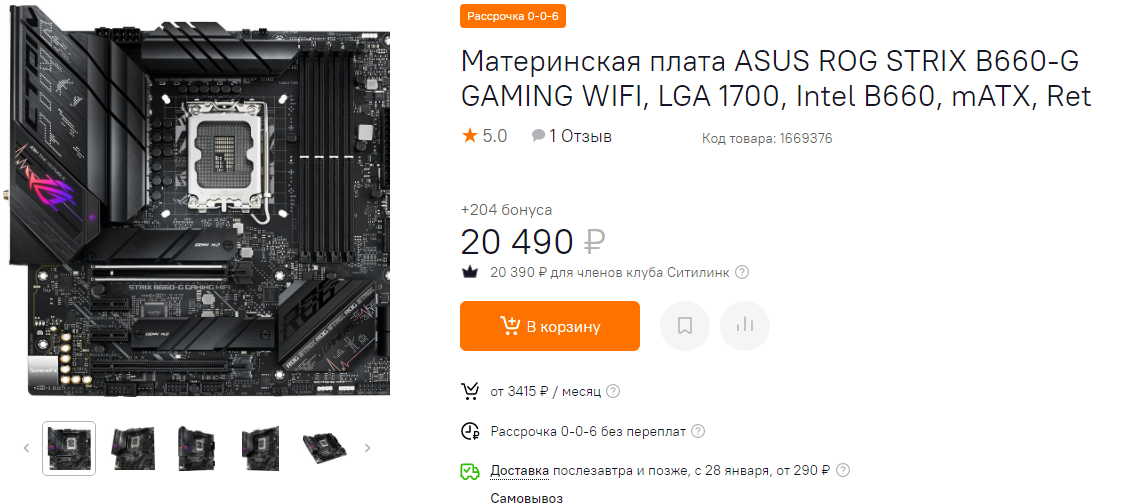Select the fourth motherboard thumbnail
Screen dimensions: 1126x504
pyautogui.click(x=261, y=448)
